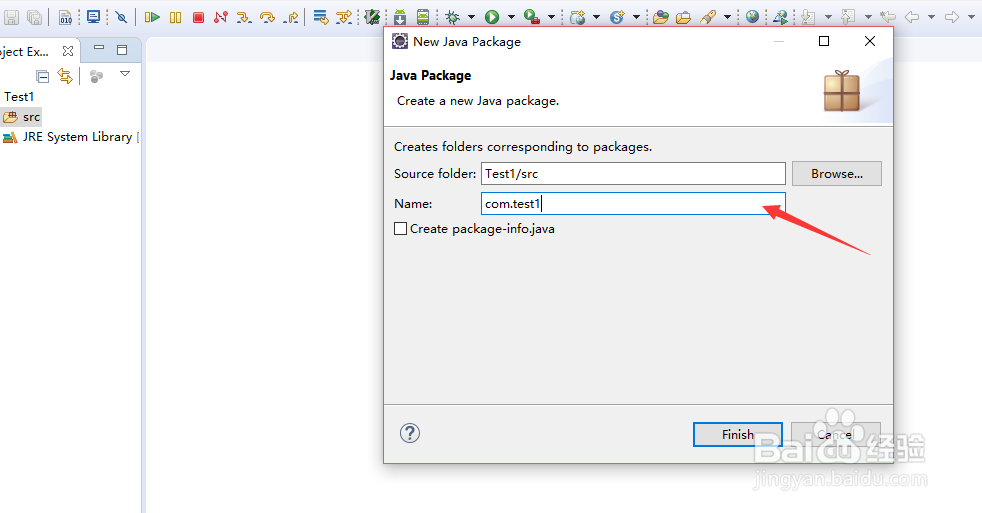982x513 pixels.
Task: Click the Finish button
Action: (x=738, y=434)
